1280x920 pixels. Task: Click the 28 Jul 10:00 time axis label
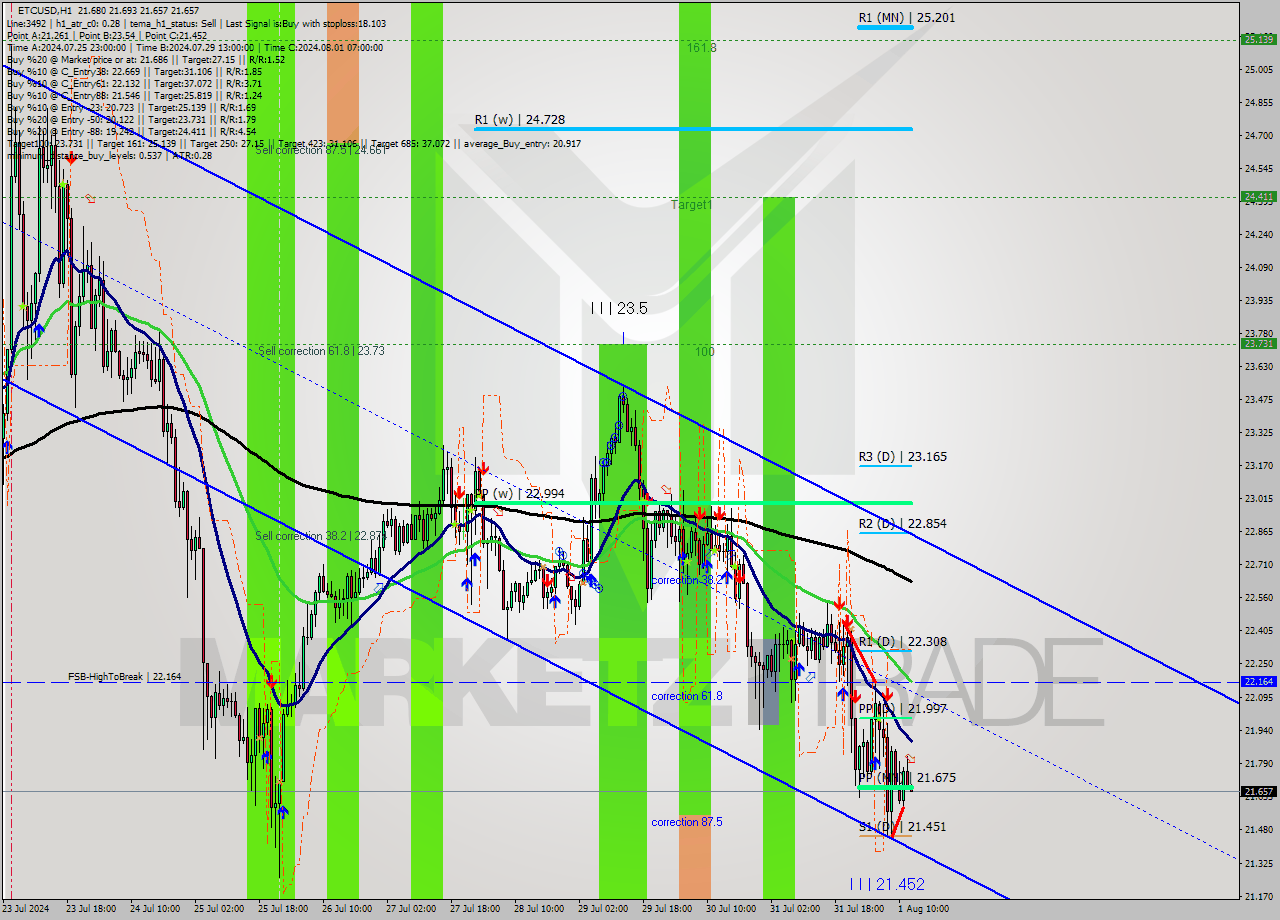(538, 909)
